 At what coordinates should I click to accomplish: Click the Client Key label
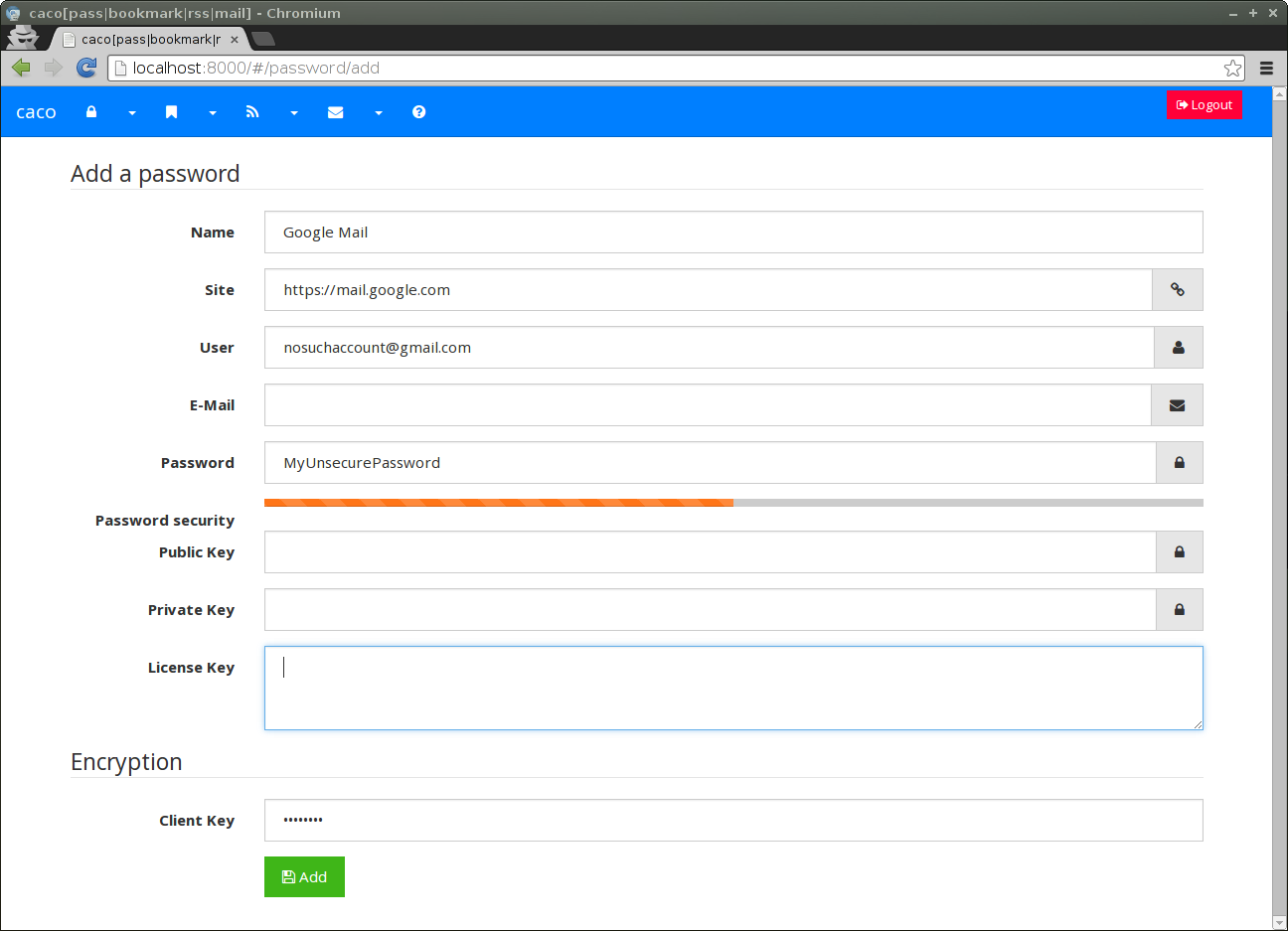pos(197,820)
